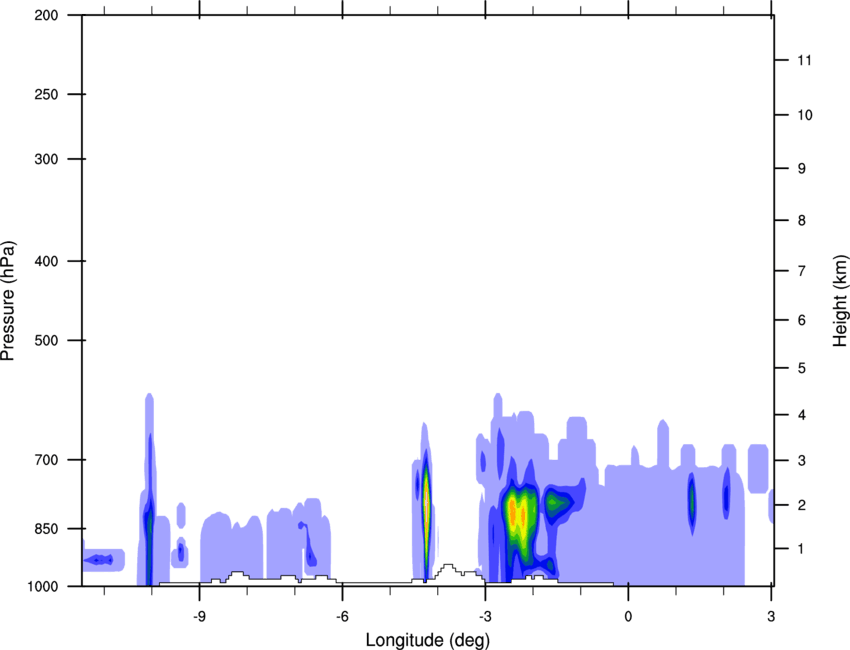Viewport: 850px width, 650px height.
Task: Click the 6 km height label
Action: click(x=802, y=320)
